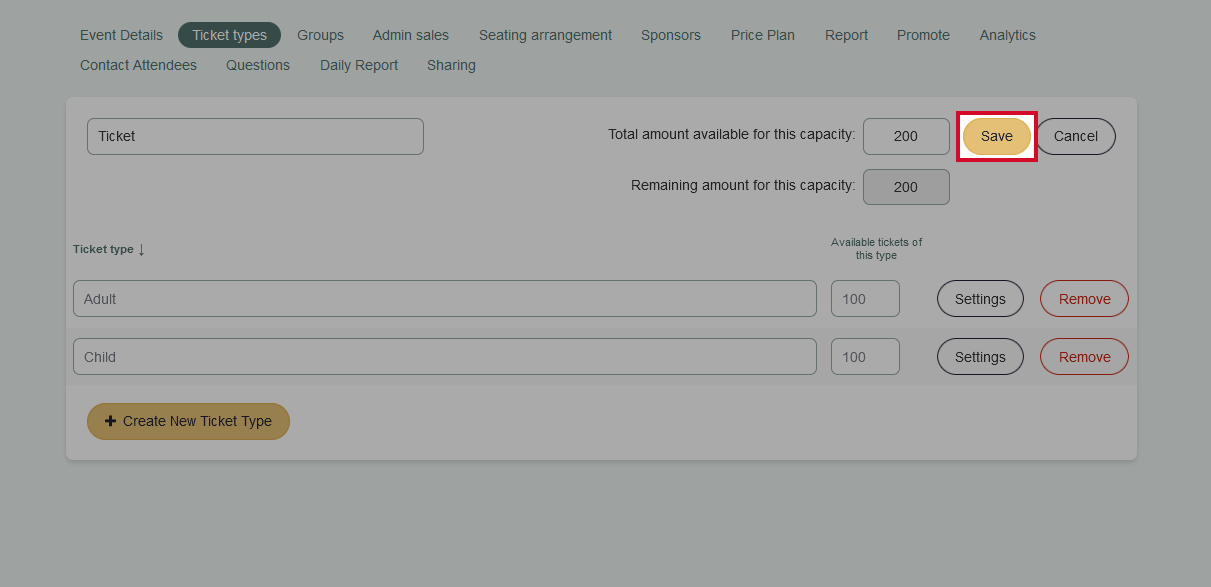Edit the Adult ticket type name field

pyautogui.click(x=444, y=299)
